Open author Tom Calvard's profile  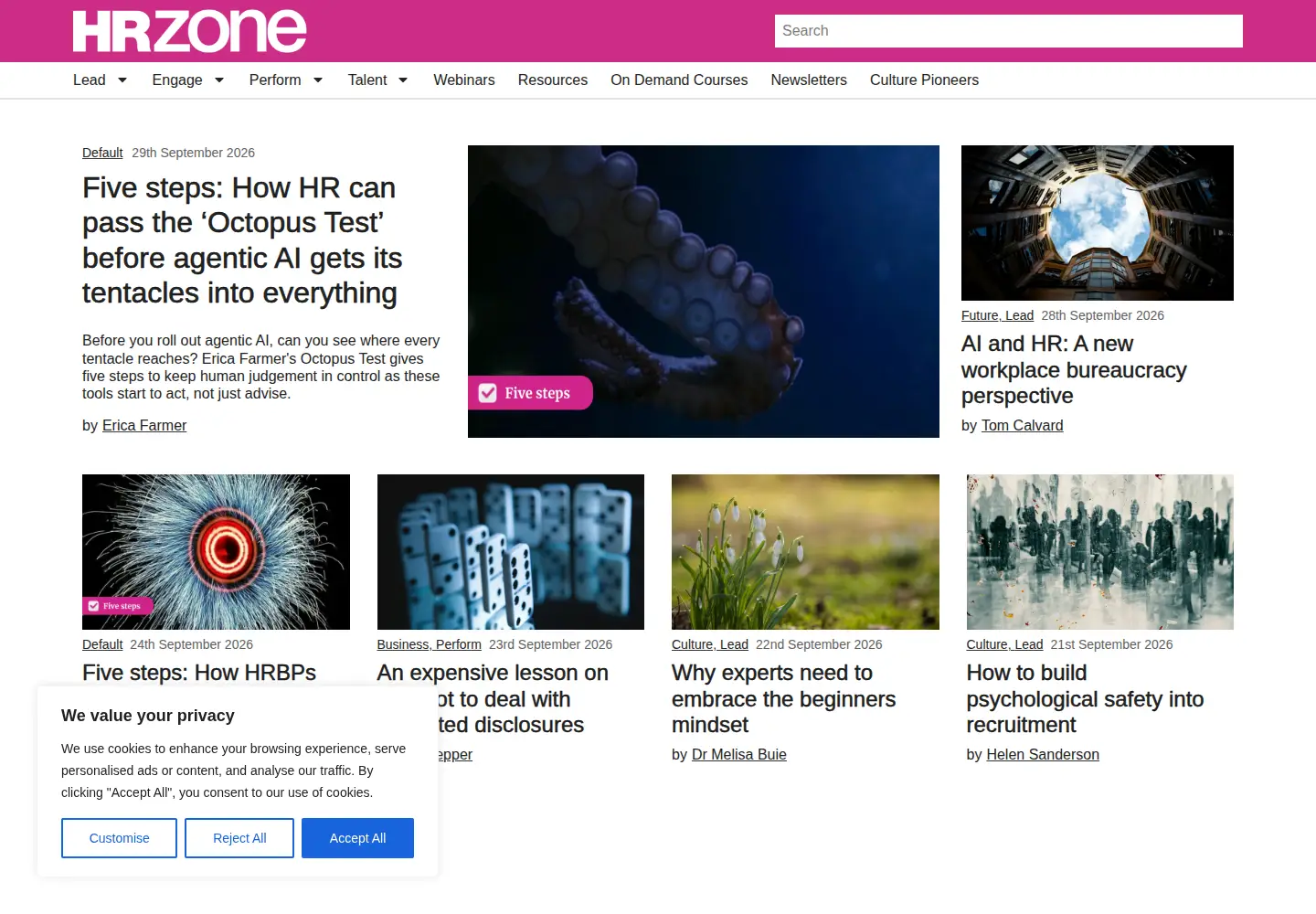coord(1022,426)
